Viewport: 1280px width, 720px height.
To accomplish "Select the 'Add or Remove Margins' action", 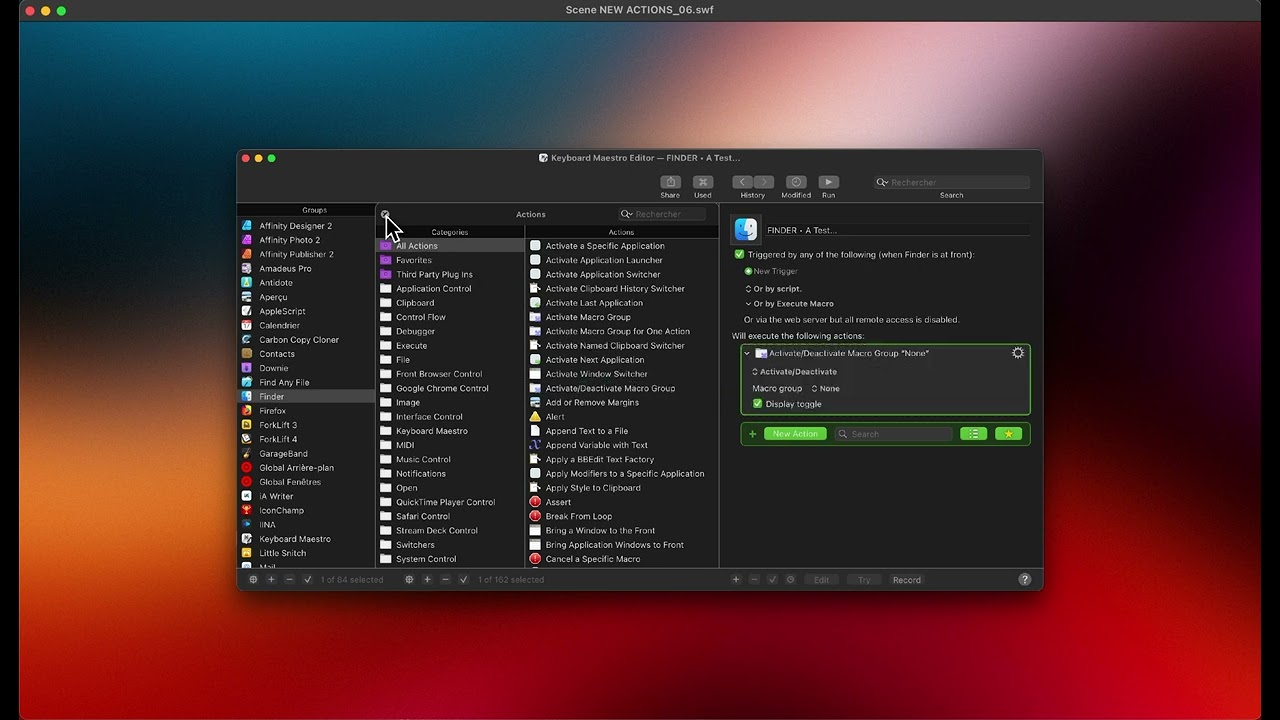I will 622,403.
